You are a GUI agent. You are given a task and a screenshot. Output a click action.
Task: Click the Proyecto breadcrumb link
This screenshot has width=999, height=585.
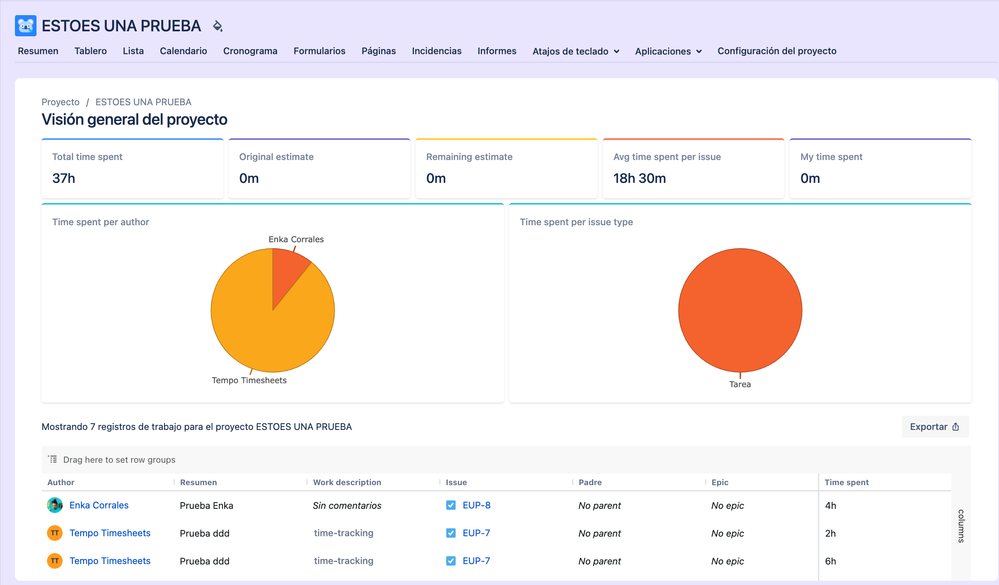point(60,102)
